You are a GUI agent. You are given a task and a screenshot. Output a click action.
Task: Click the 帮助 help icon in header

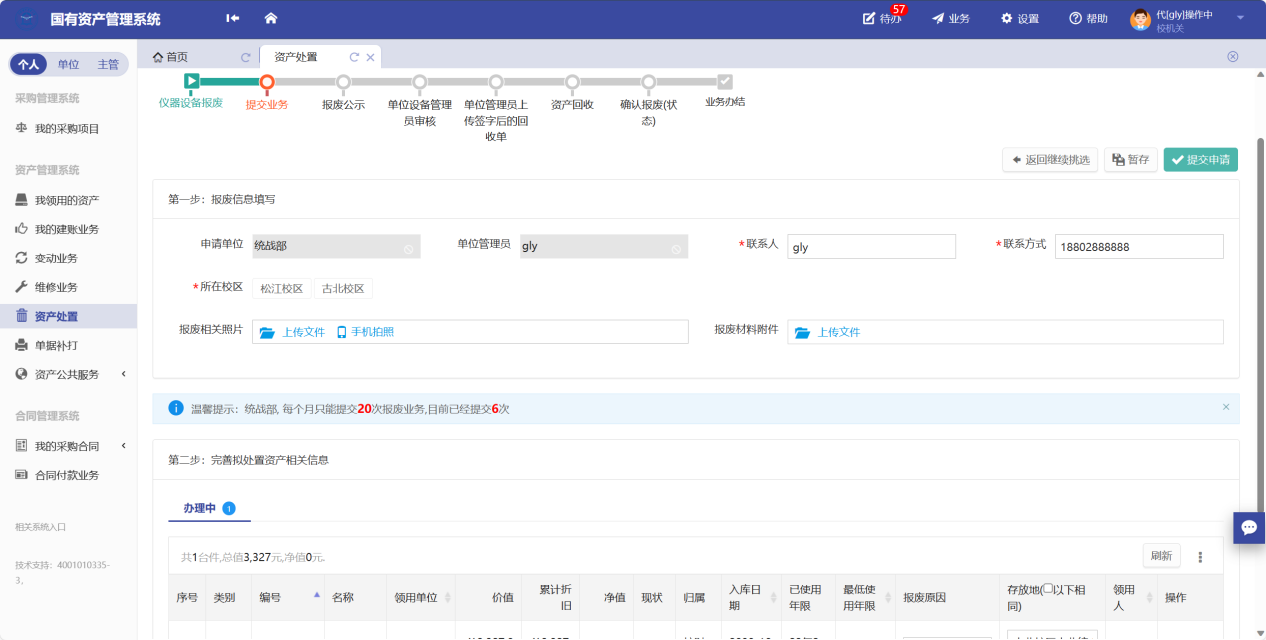coord(1076,18)
